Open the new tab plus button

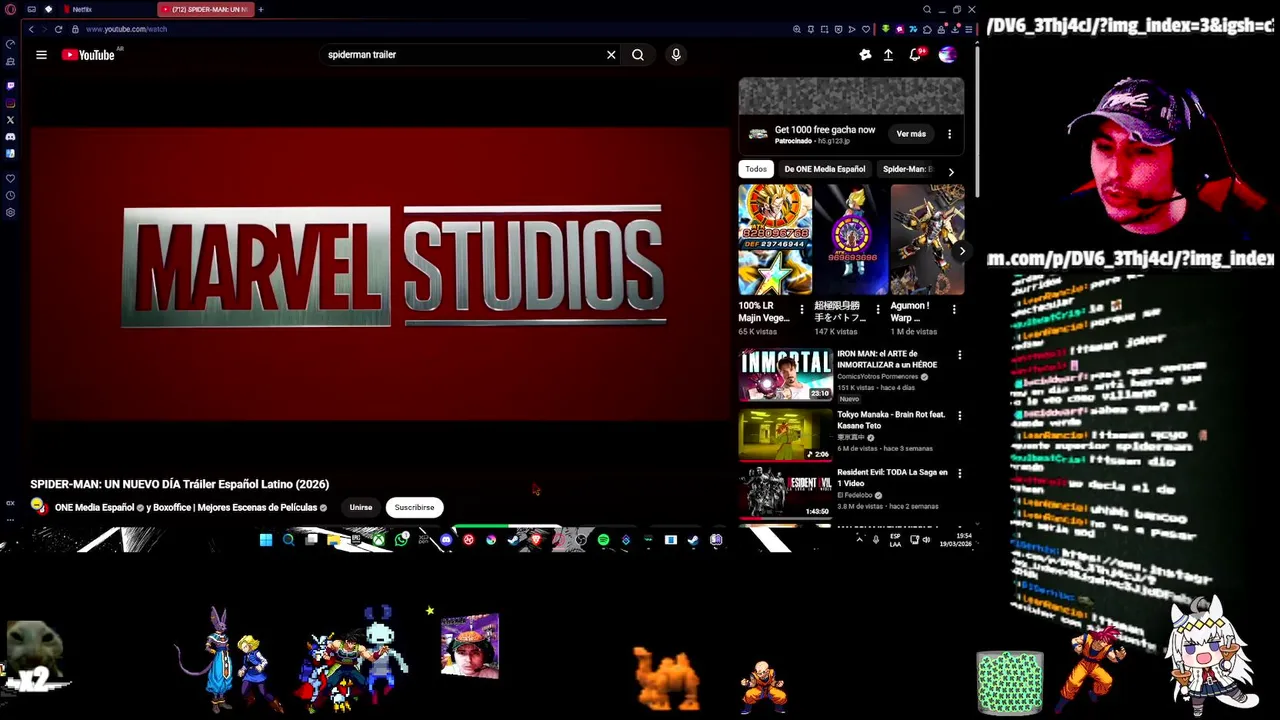tap(260, 9)
